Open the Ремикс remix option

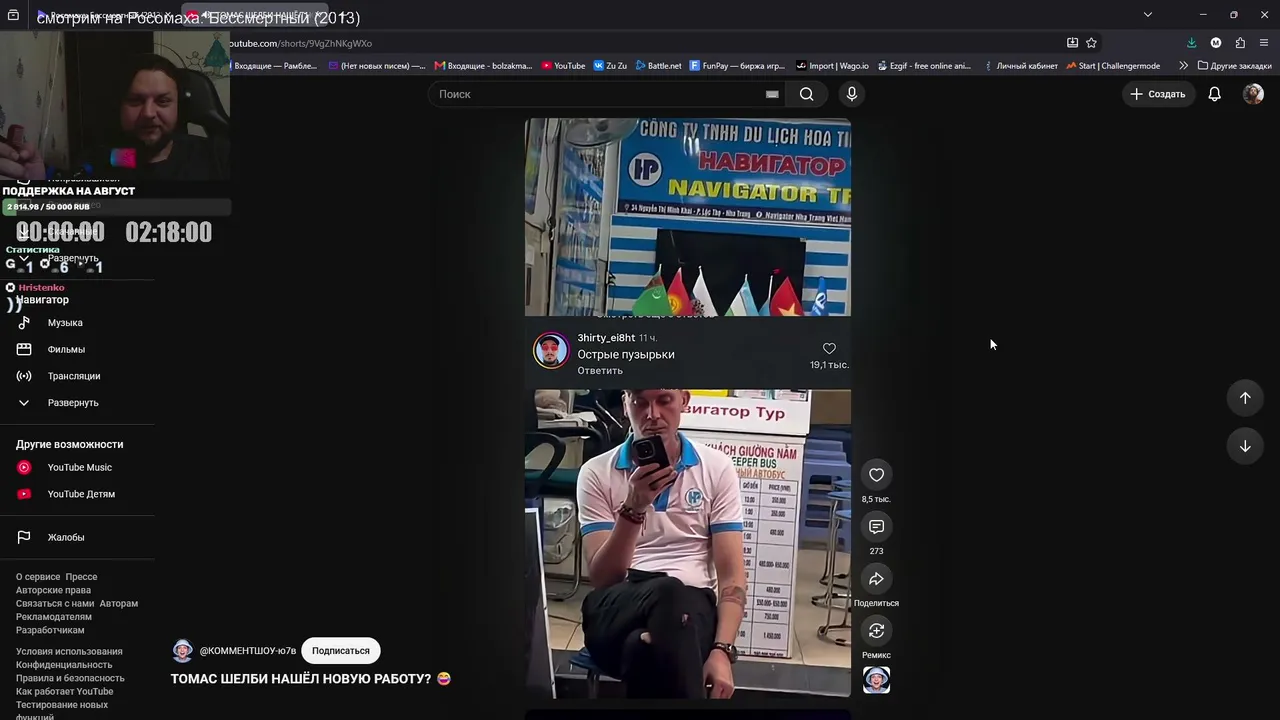(876, 630)
